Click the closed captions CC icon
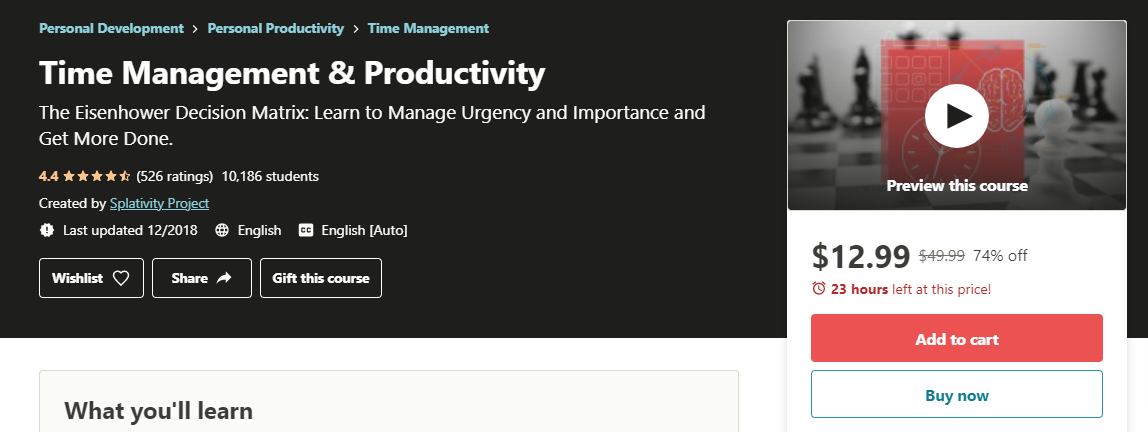This screenshot has height=432, width=1148. pos(306,230)
